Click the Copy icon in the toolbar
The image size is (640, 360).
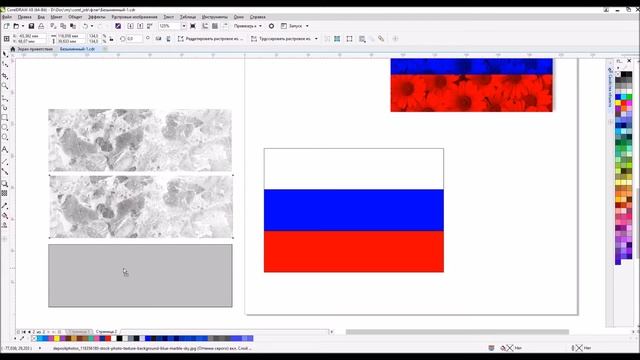[63, 26]
